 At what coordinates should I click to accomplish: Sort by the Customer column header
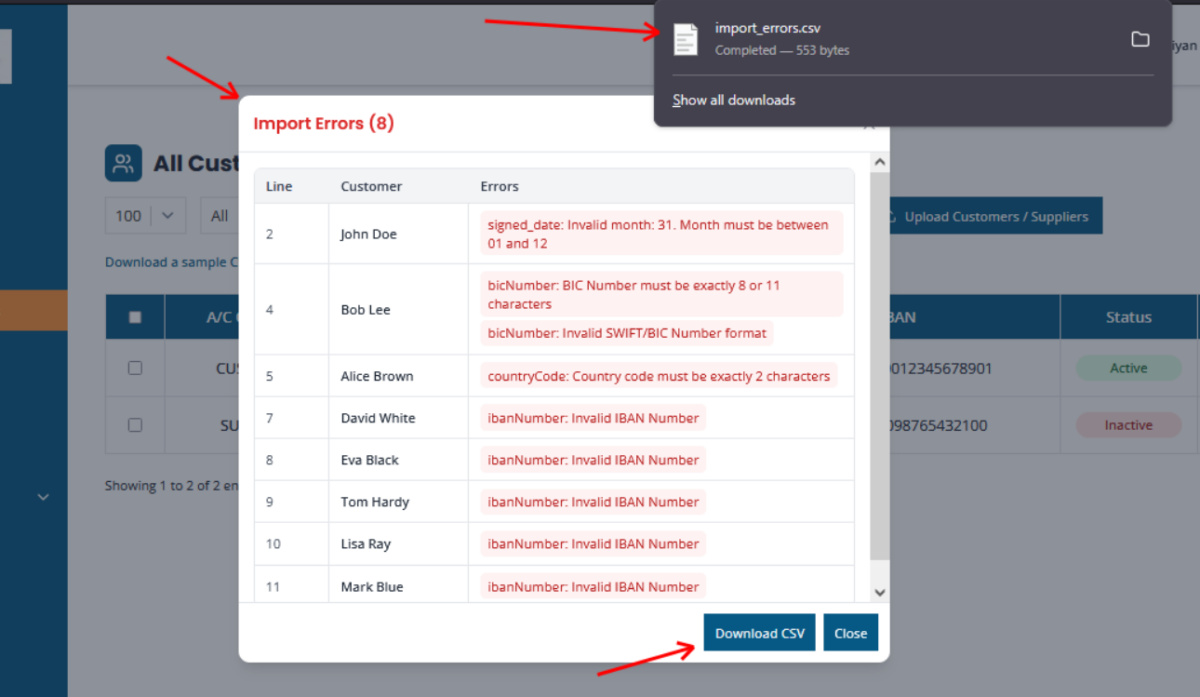click(x=371, y=186)
